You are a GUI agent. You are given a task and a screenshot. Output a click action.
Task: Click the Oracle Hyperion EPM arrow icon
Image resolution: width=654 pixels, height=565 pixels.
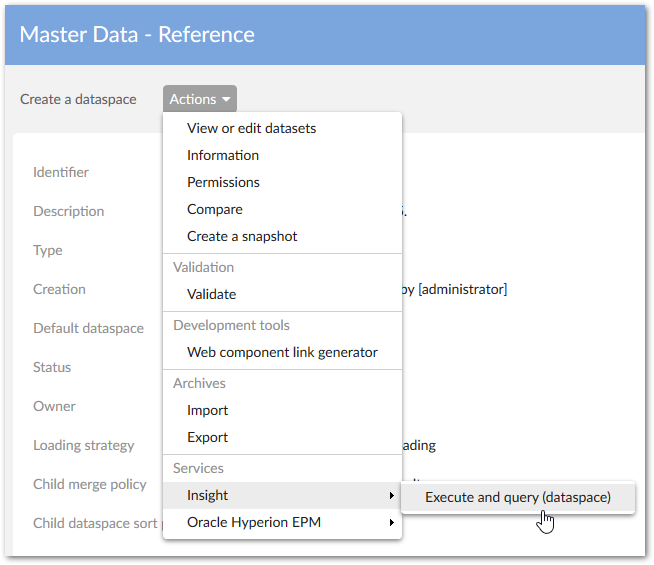[391, 522]
